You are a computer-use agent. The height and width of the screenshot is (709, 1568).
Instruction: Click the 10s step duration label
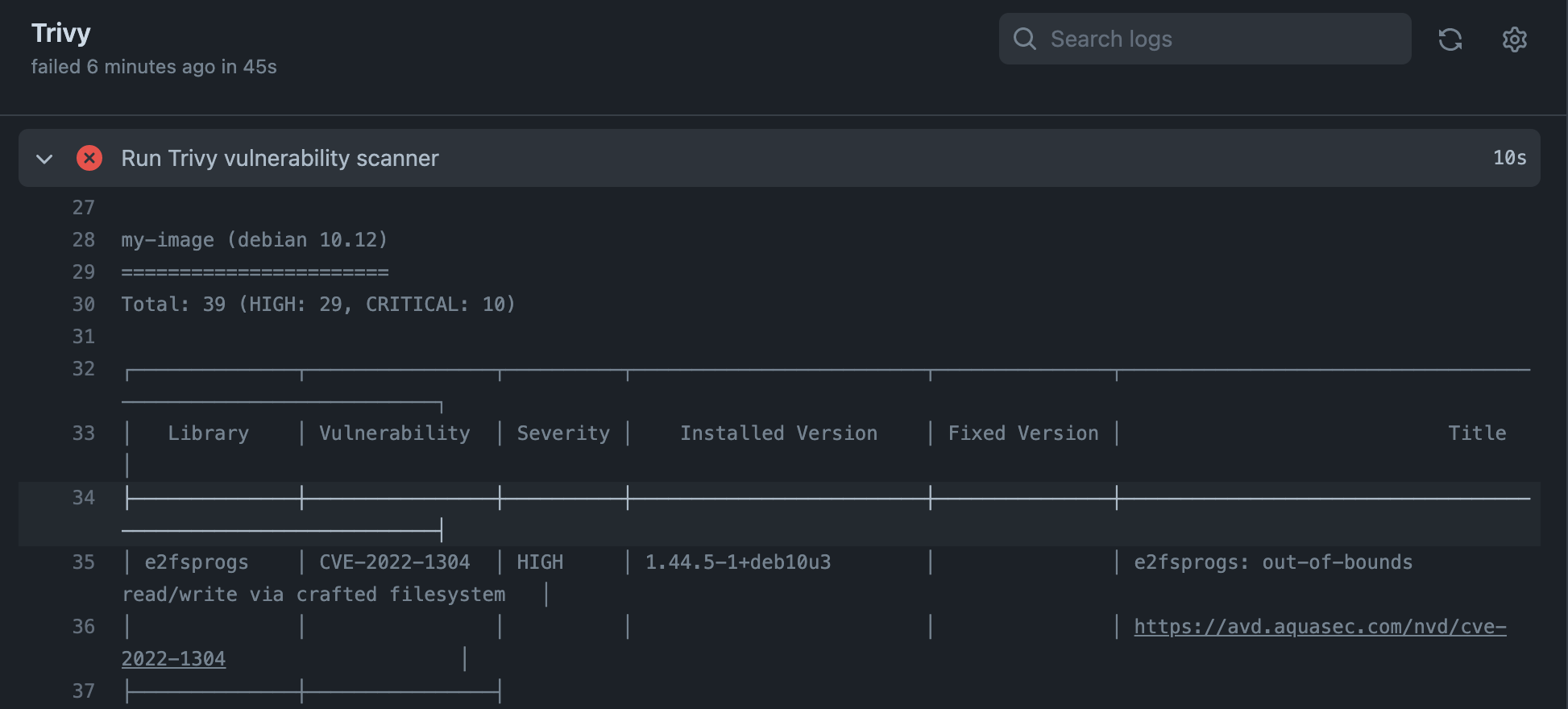coord(1510,158)
